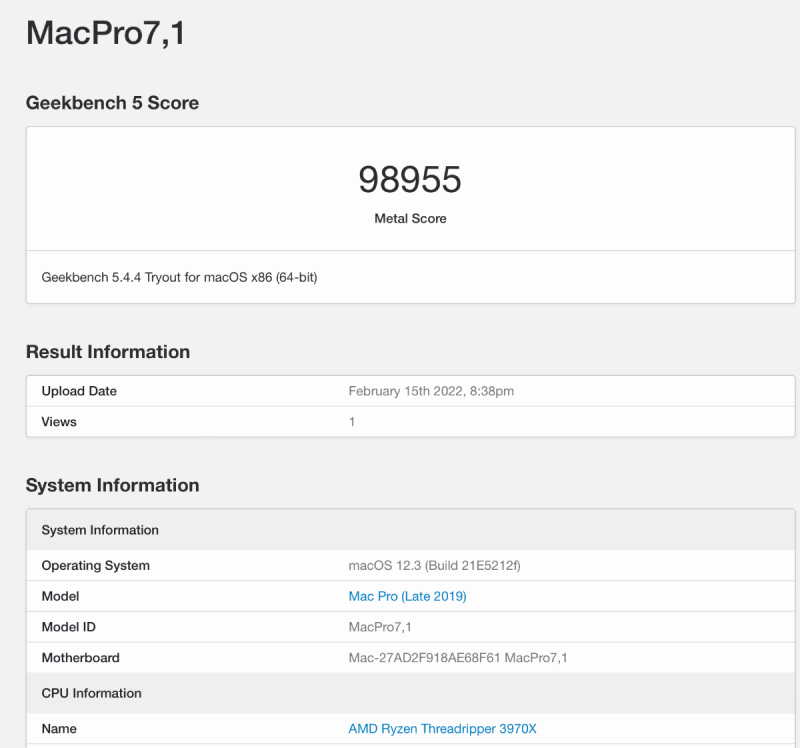Select the February 15th upload date value

pyautogui.click(x=432, y=391)
